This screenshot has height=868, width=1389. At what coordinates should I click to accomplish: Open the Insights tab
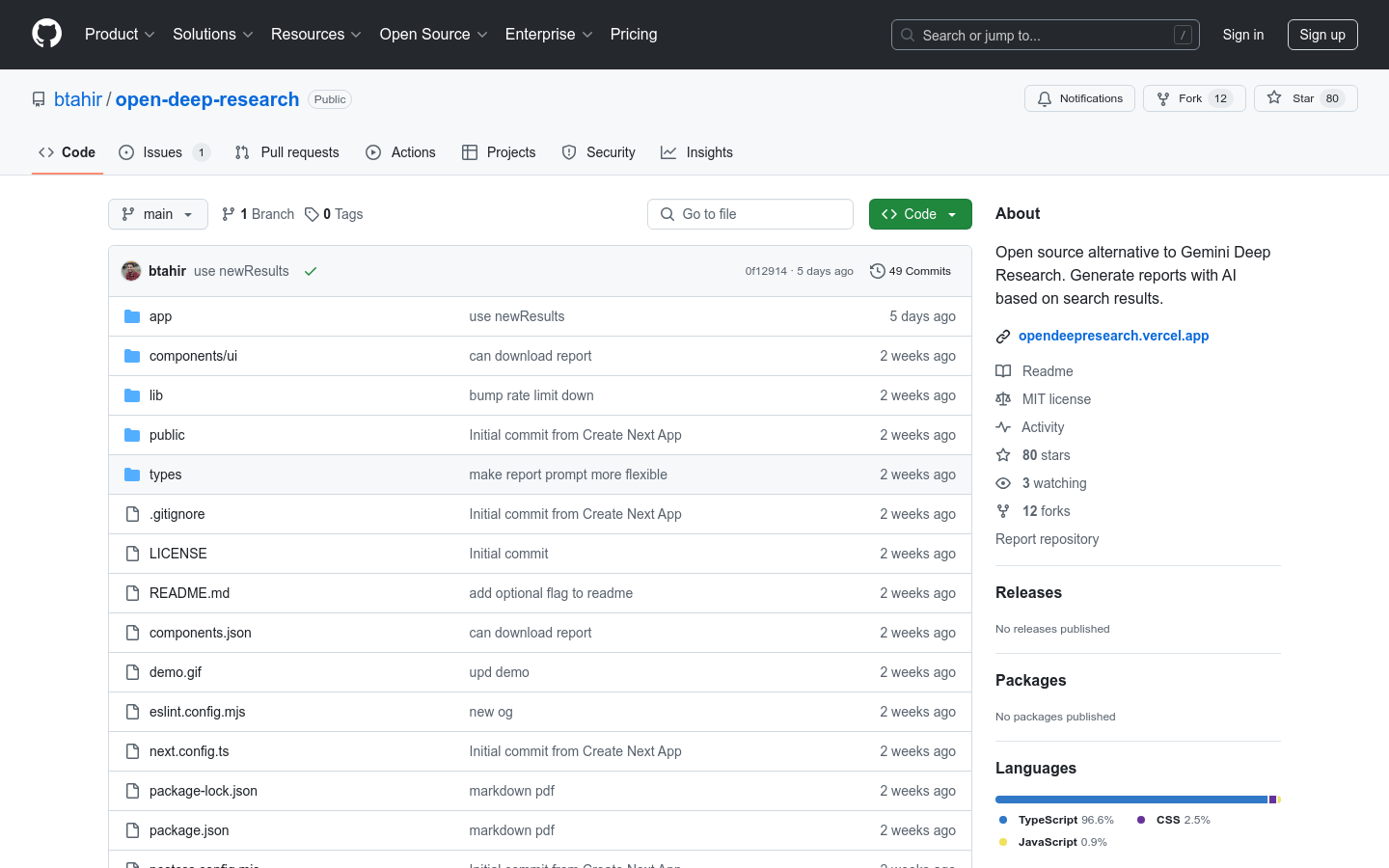(x=697, y=152)
